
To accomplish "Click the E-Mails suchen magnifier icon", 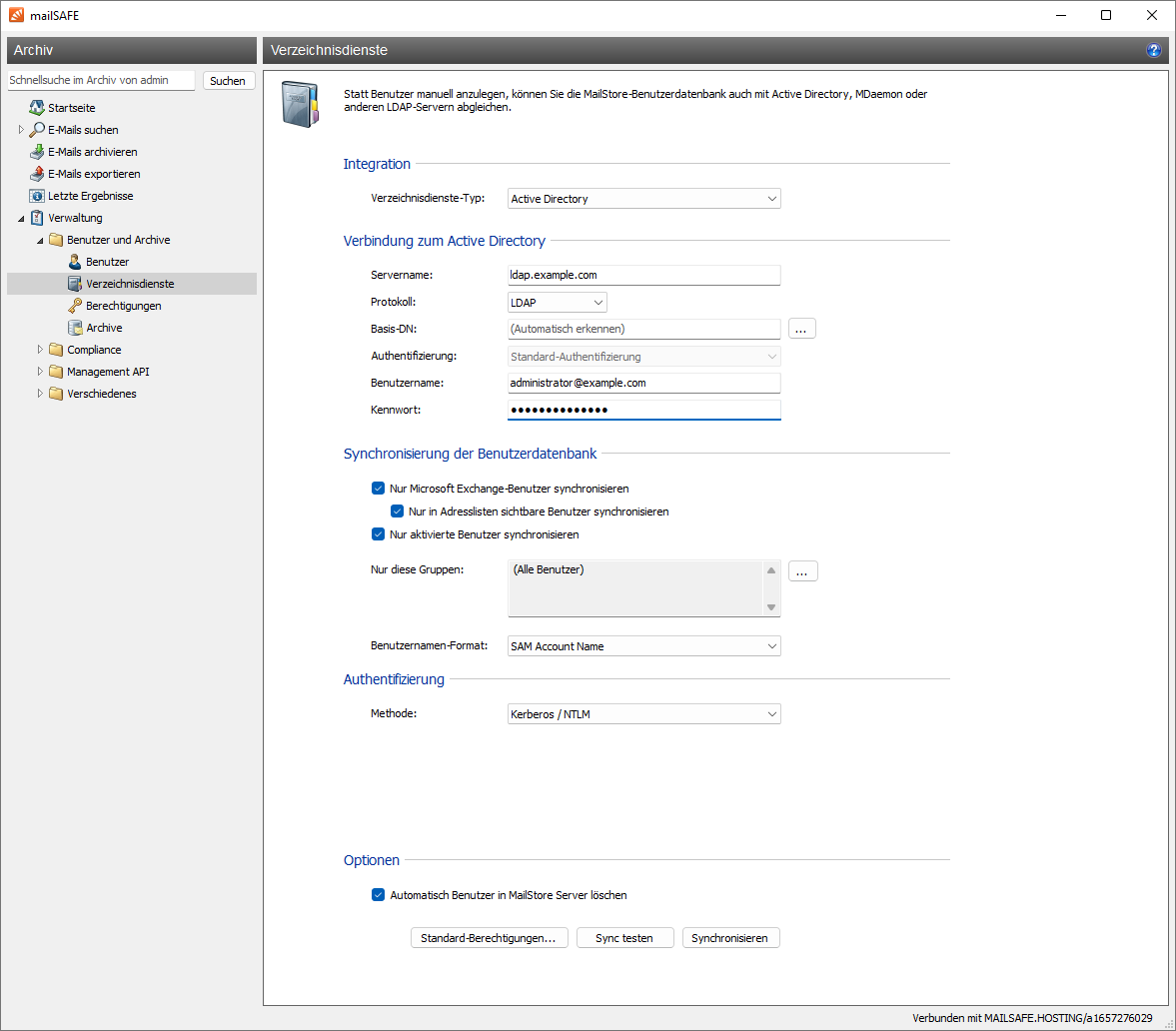I will pos(37,130).
